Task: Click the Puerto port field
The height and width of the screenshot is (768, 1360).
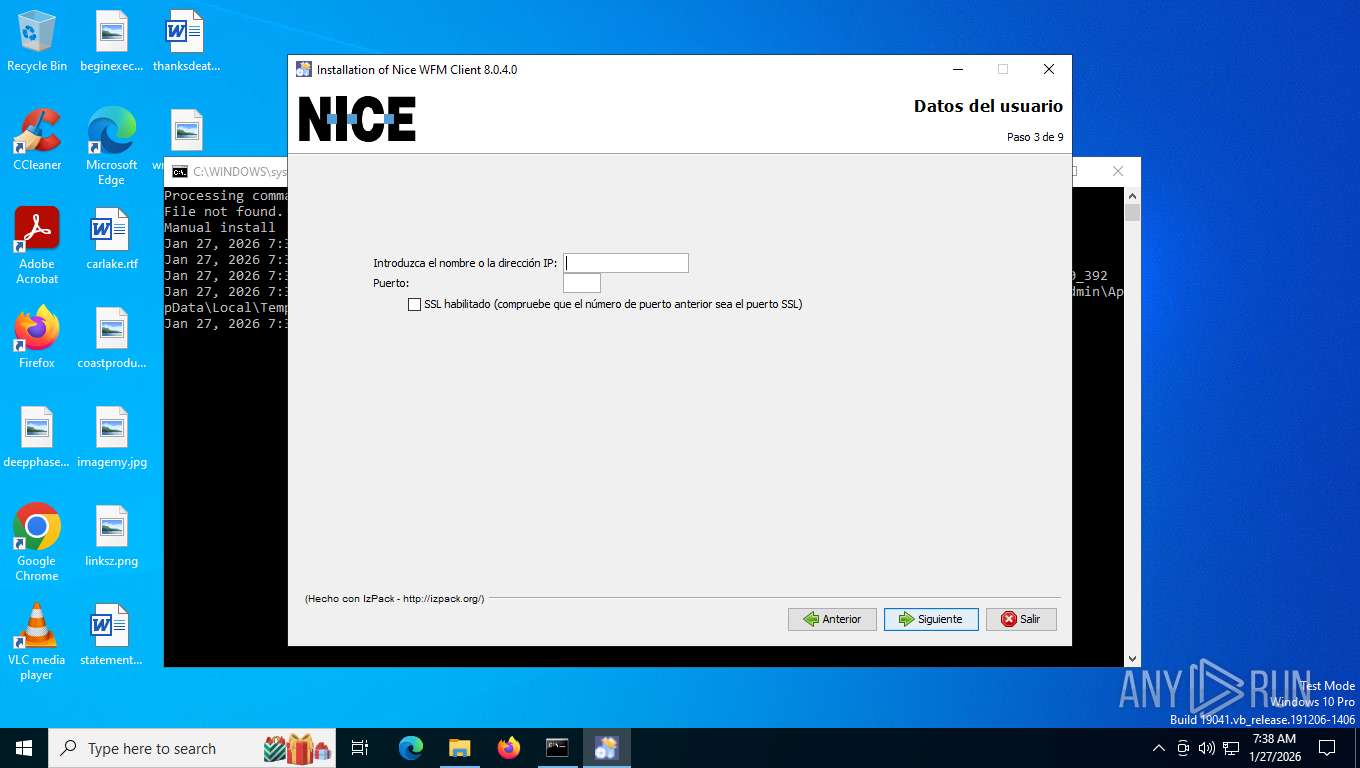Action: (x=582, y=283)
